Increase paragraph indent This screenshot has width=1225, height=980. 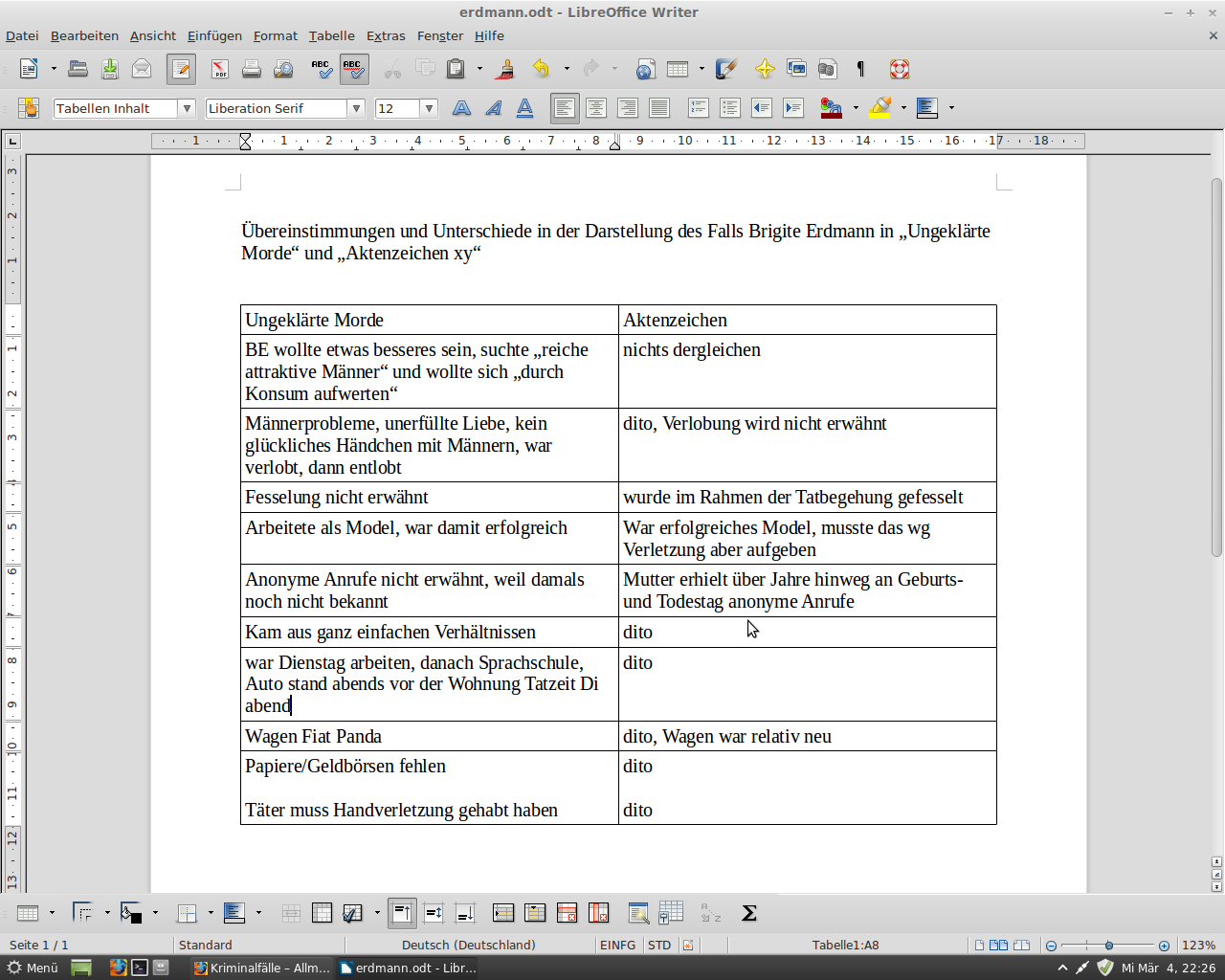click(793, 108)
